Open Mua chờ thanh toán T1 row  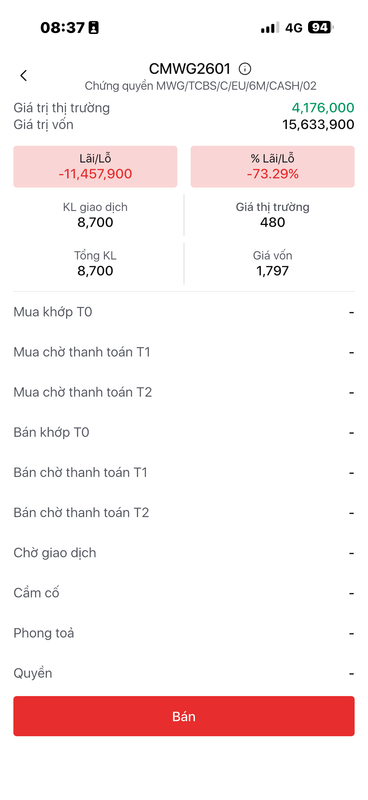tap(184, 352)
